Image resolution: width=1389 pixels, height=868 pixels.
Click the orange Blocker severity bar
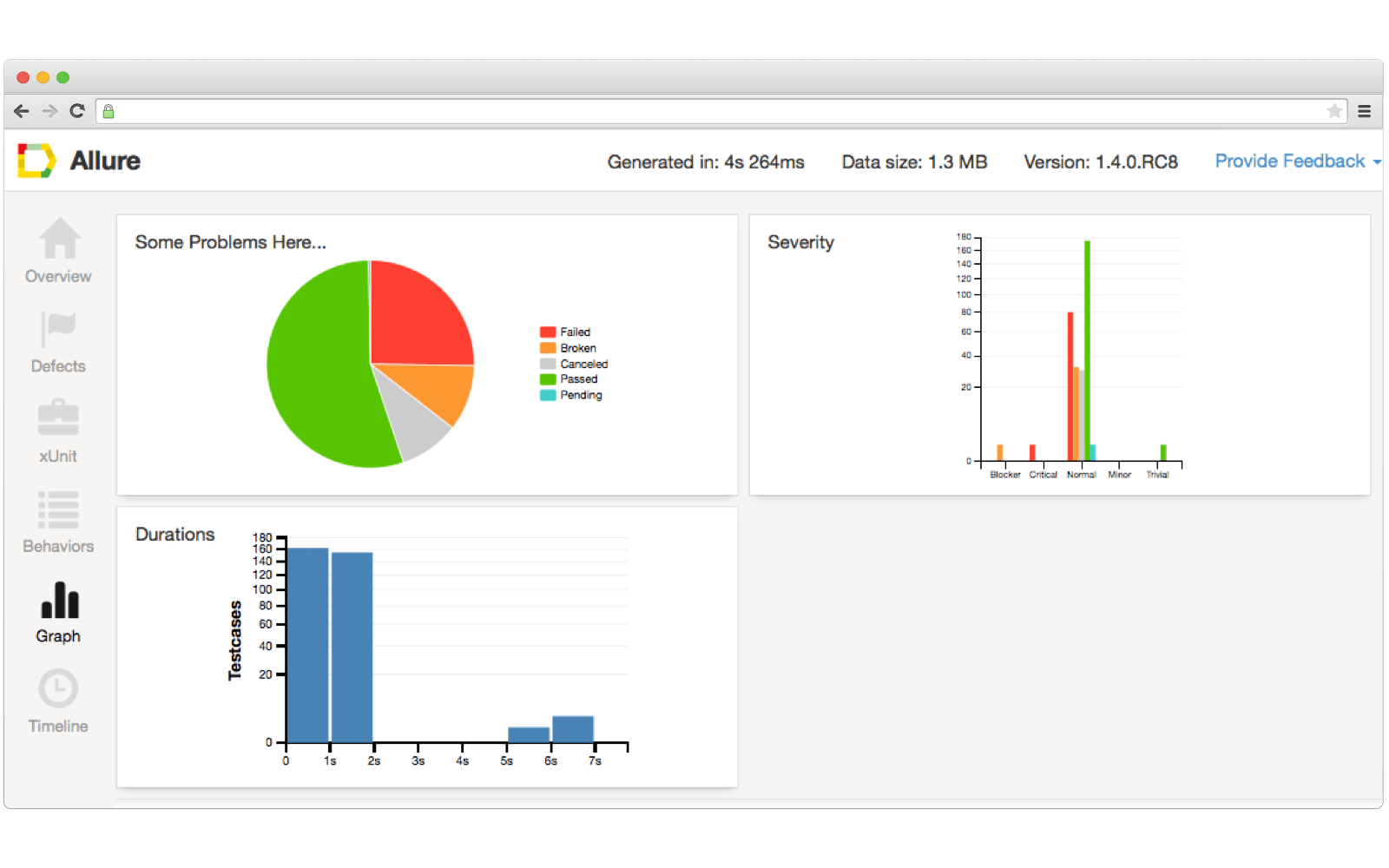(1000, 452)
